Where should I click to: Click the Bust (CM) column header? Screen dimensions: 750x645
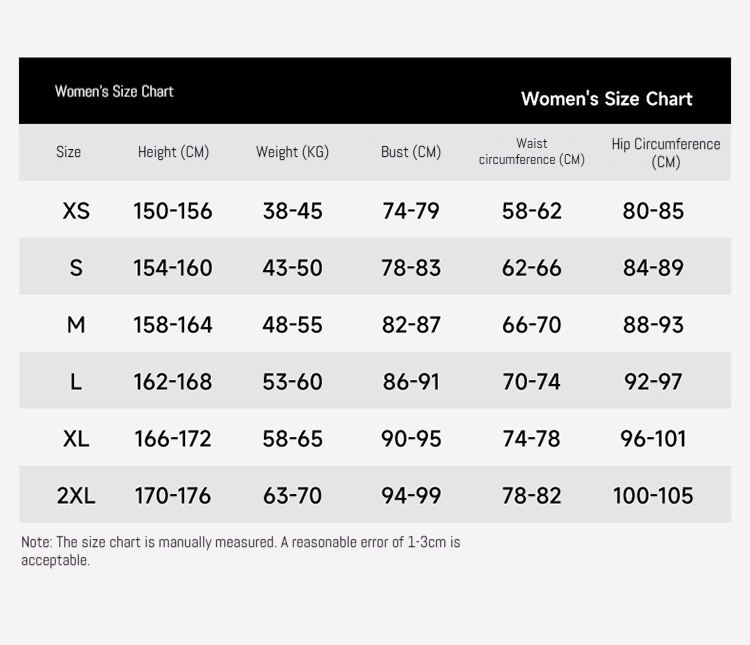point(411,152)
